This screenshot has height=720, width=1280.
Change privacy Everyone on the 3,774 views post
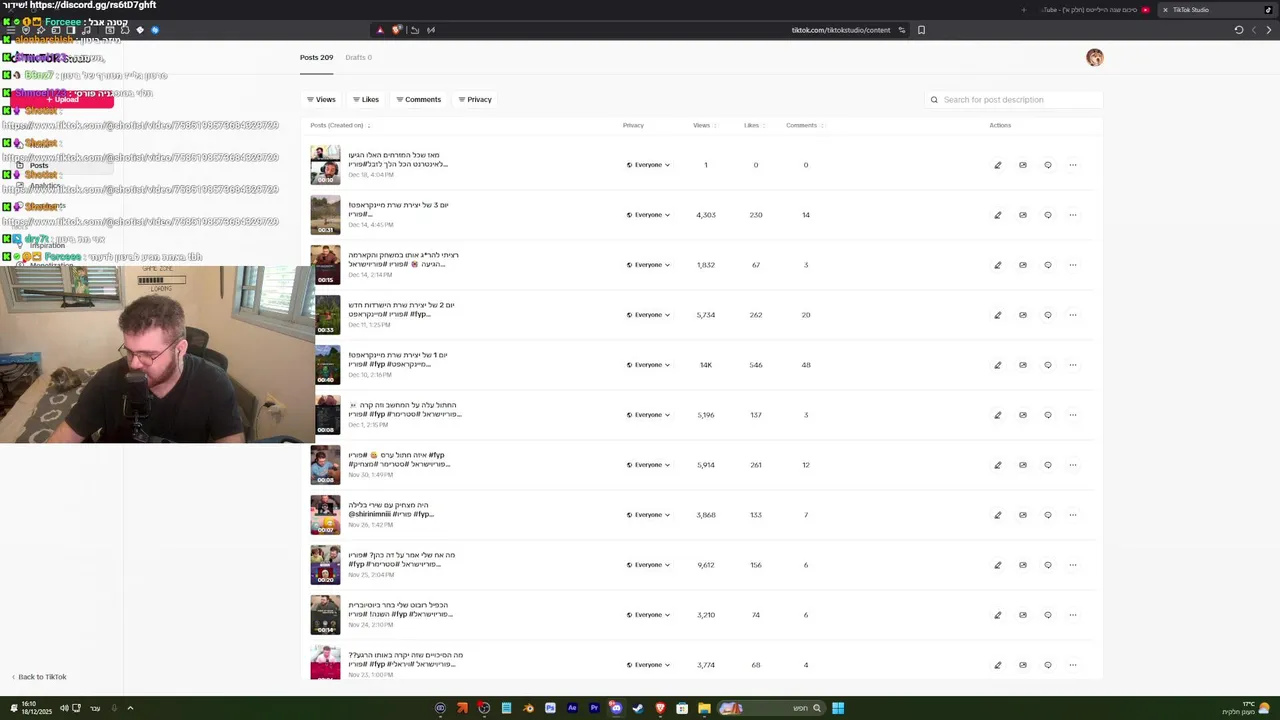pos(648,665)
